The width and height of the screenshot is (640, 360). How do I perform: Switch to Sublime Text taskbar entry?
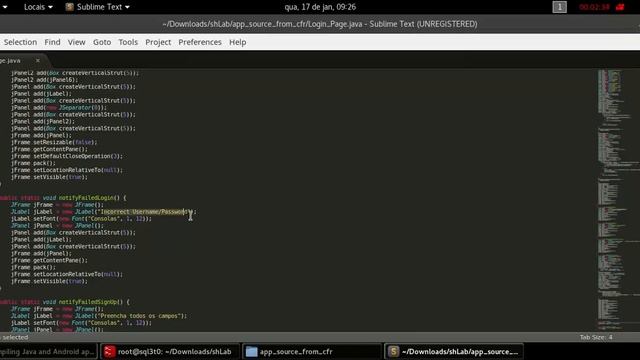(453, 351)
